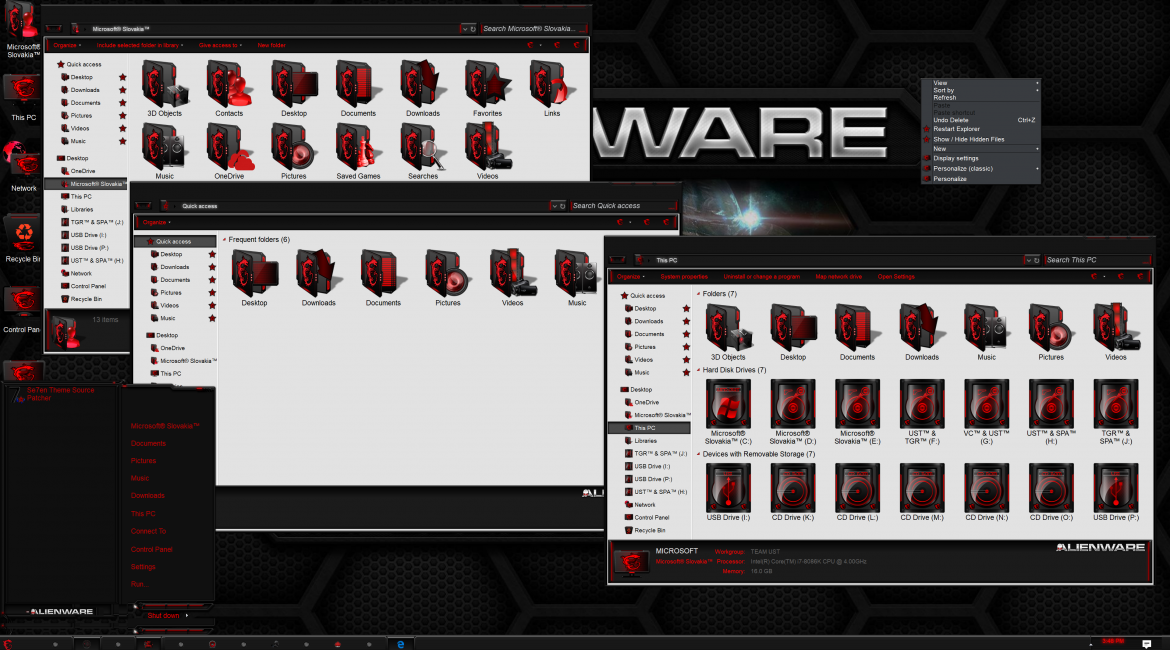Screen dimensions: 1170x650
Task: Select OneDrive in Quick access window tree
Action: (x=172, y=349)
